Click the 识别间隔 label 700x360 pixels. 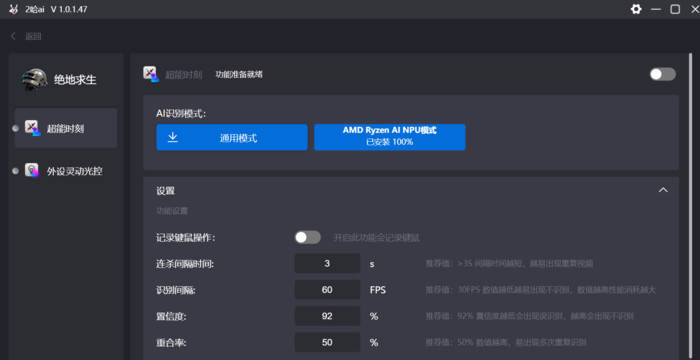tap(176, 290)
